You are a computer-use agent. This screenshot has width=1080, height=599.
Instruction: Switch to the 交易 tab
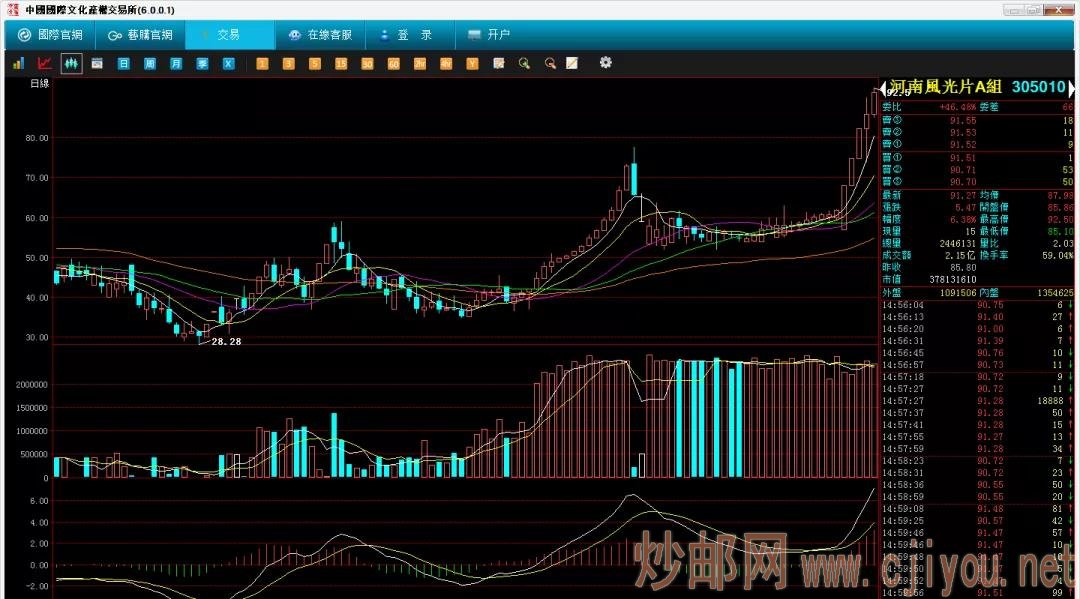click(229, 34)
